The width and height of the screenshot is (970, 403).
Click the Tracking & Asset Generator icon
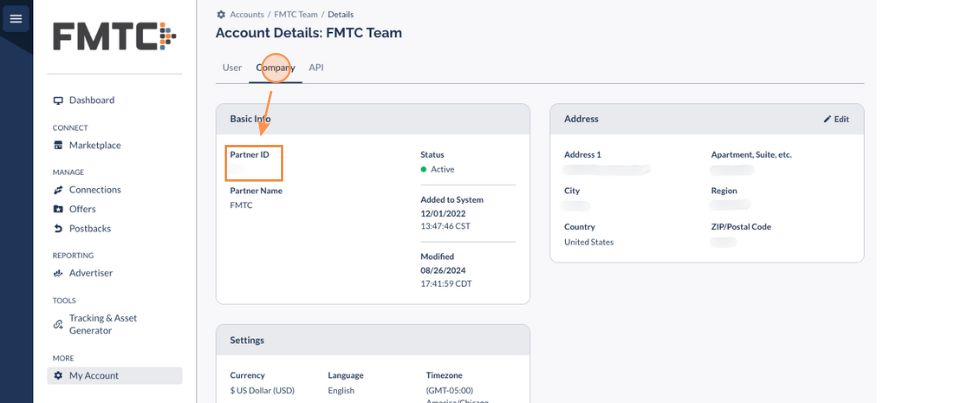point(58,324)
